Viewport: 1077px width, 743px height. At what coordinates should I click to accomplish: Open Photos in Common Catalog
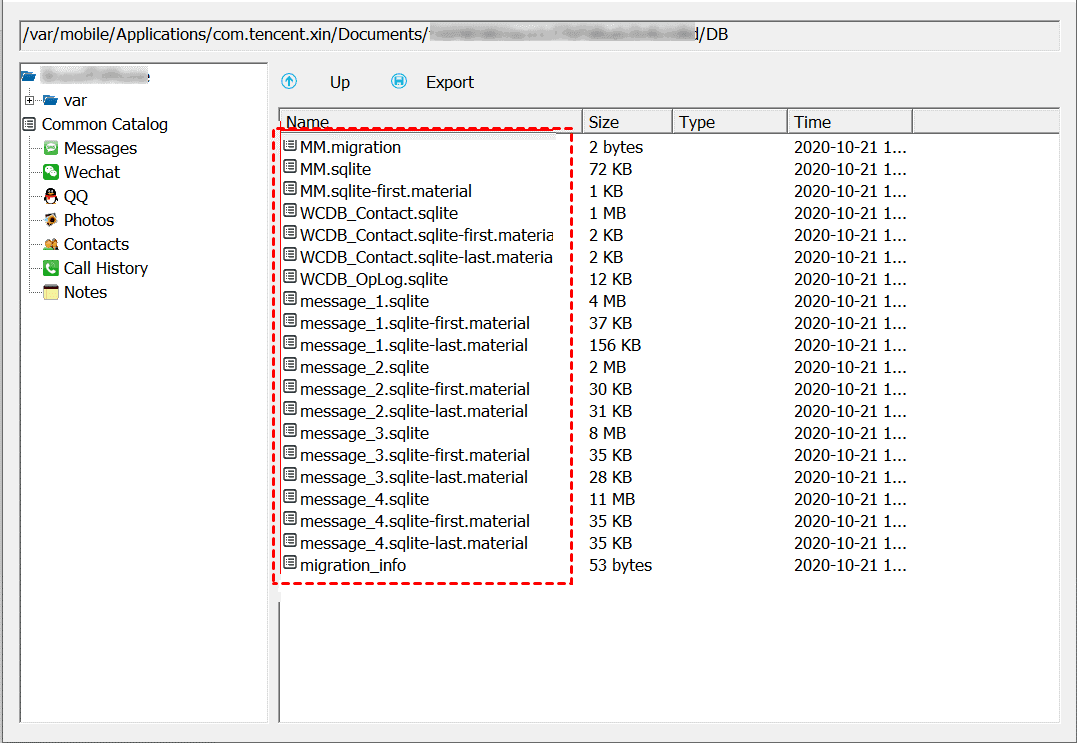88,220
